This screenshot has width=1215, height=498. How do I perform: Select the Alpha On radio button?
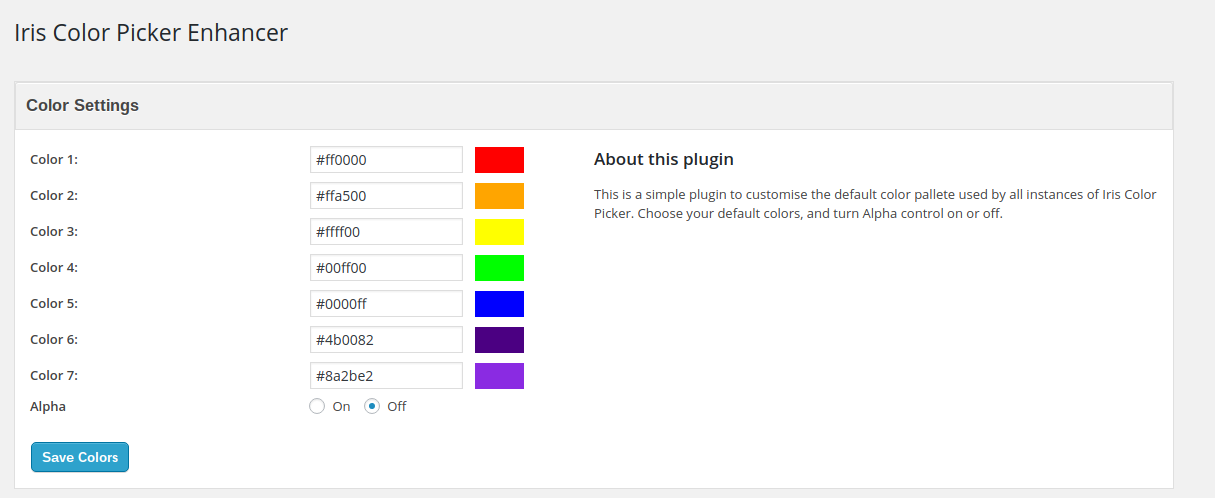click(317, 406)
